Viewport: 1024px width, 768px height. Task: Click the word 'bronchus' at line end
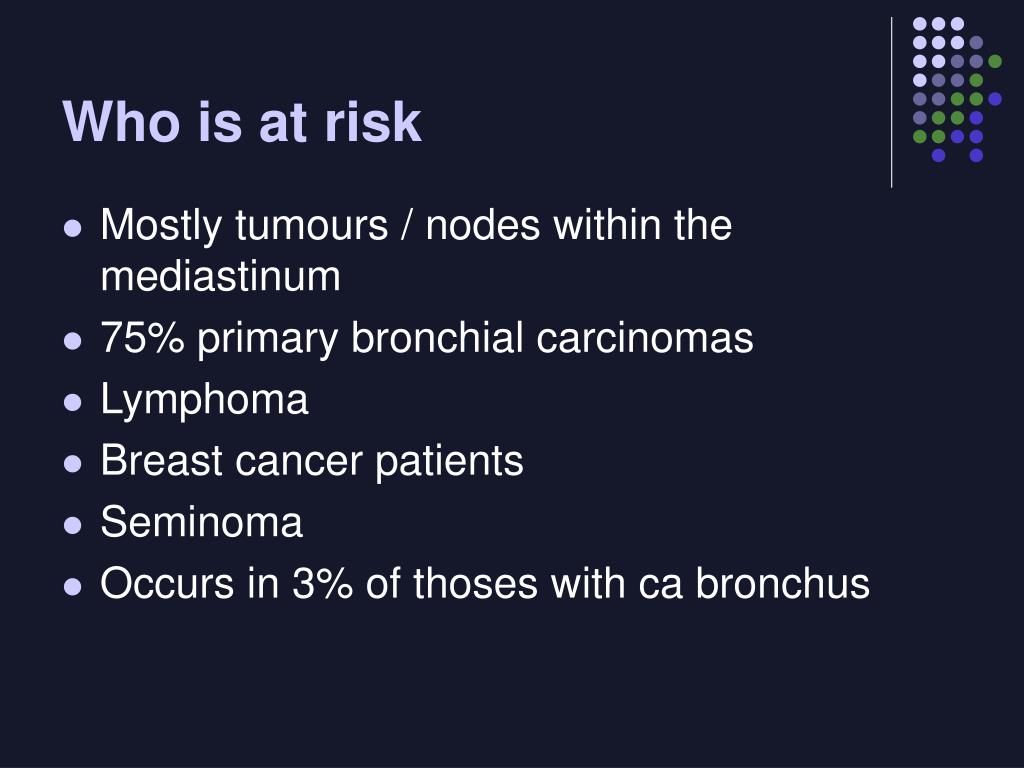tap(782, 583)
